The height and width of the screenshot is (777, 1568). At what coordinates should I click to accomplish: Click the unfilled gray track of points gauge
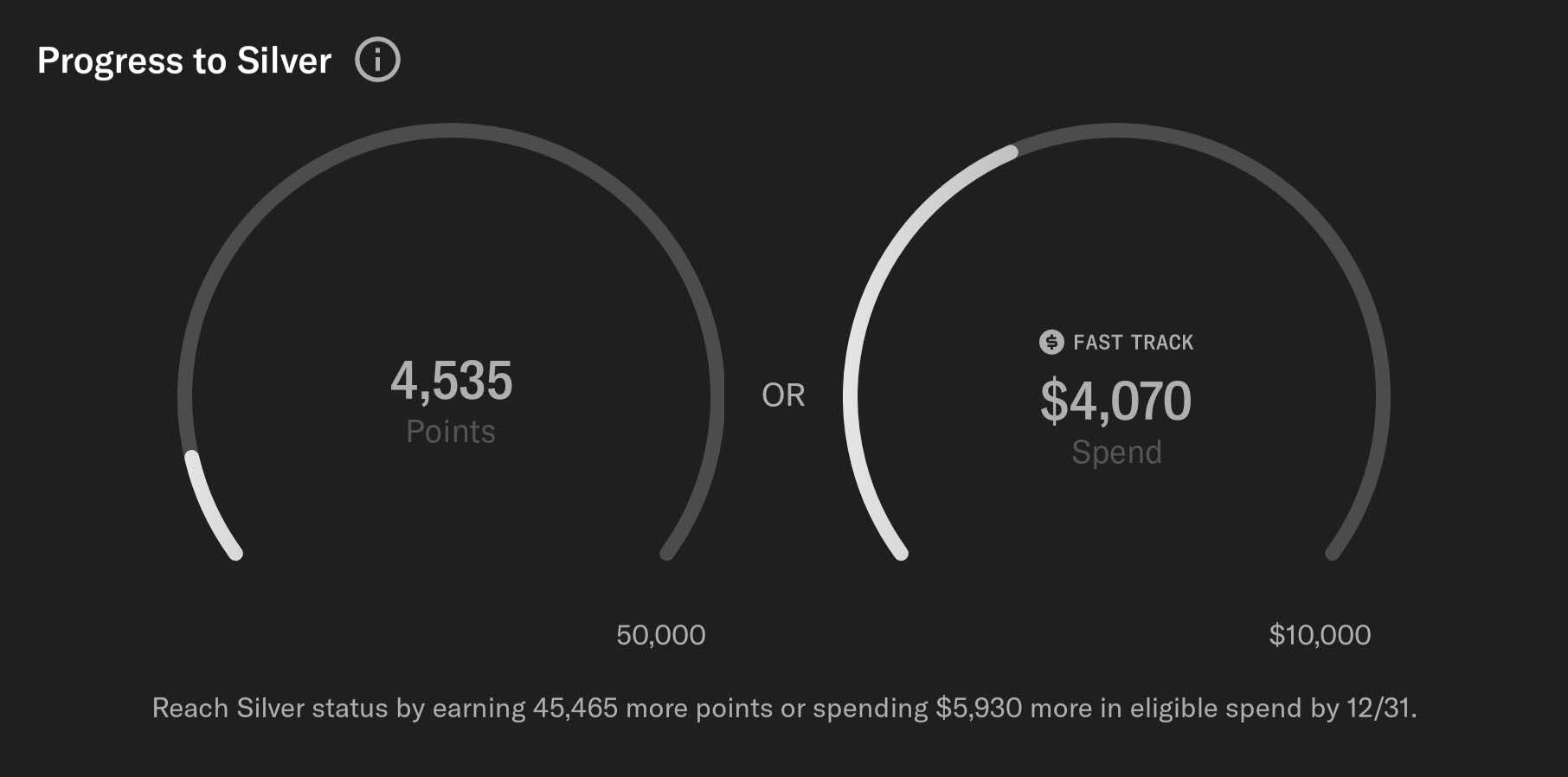(451, 131)
